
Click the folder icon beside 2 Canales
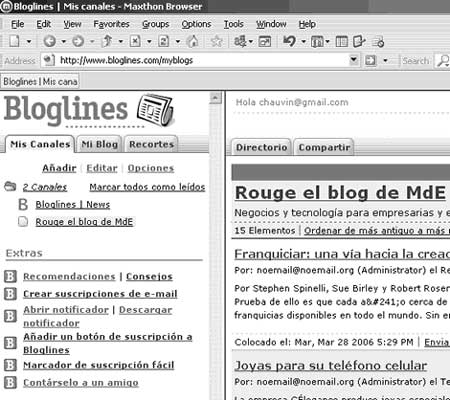[x=10, y=186]
